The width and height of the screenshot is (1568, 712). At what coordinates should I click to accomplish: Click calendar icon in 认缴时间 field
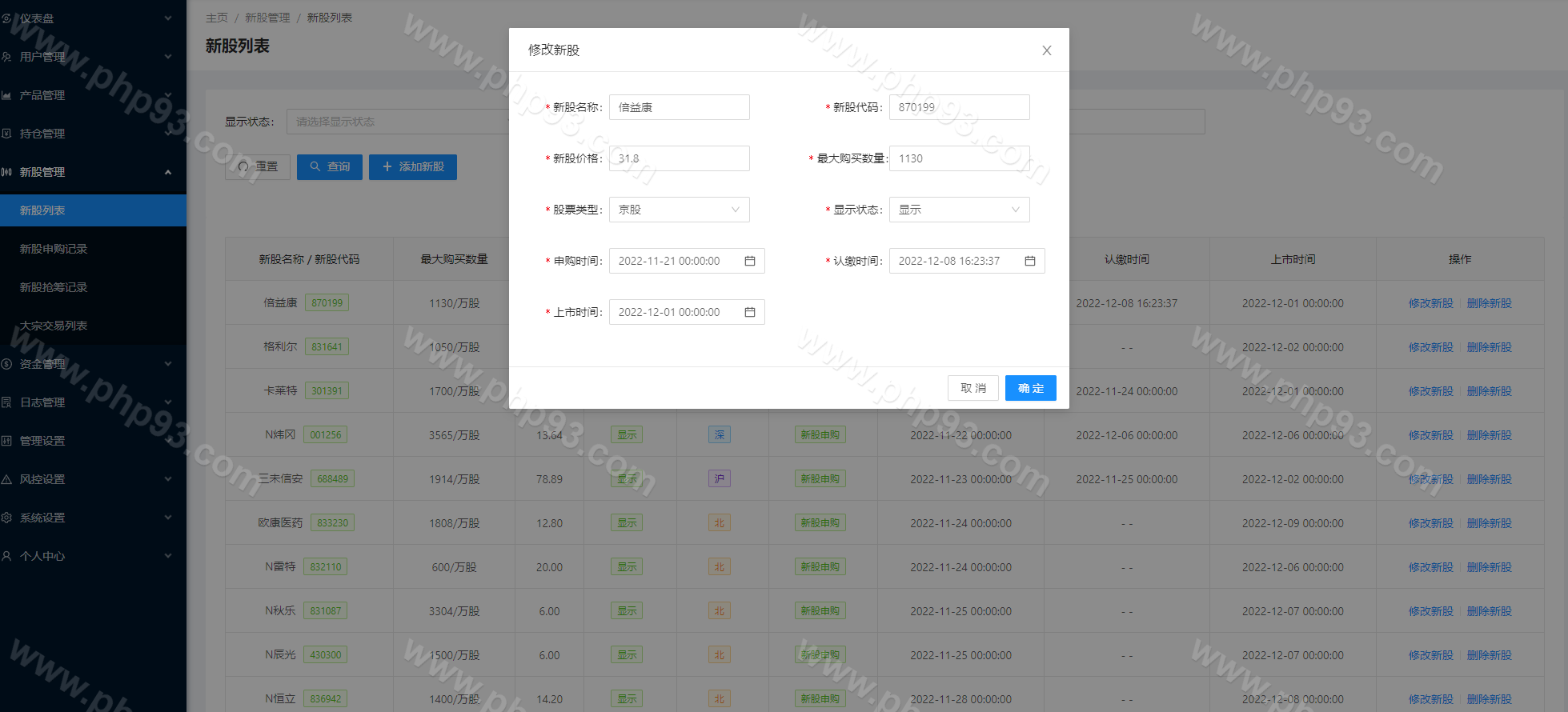click(1030, 261)
